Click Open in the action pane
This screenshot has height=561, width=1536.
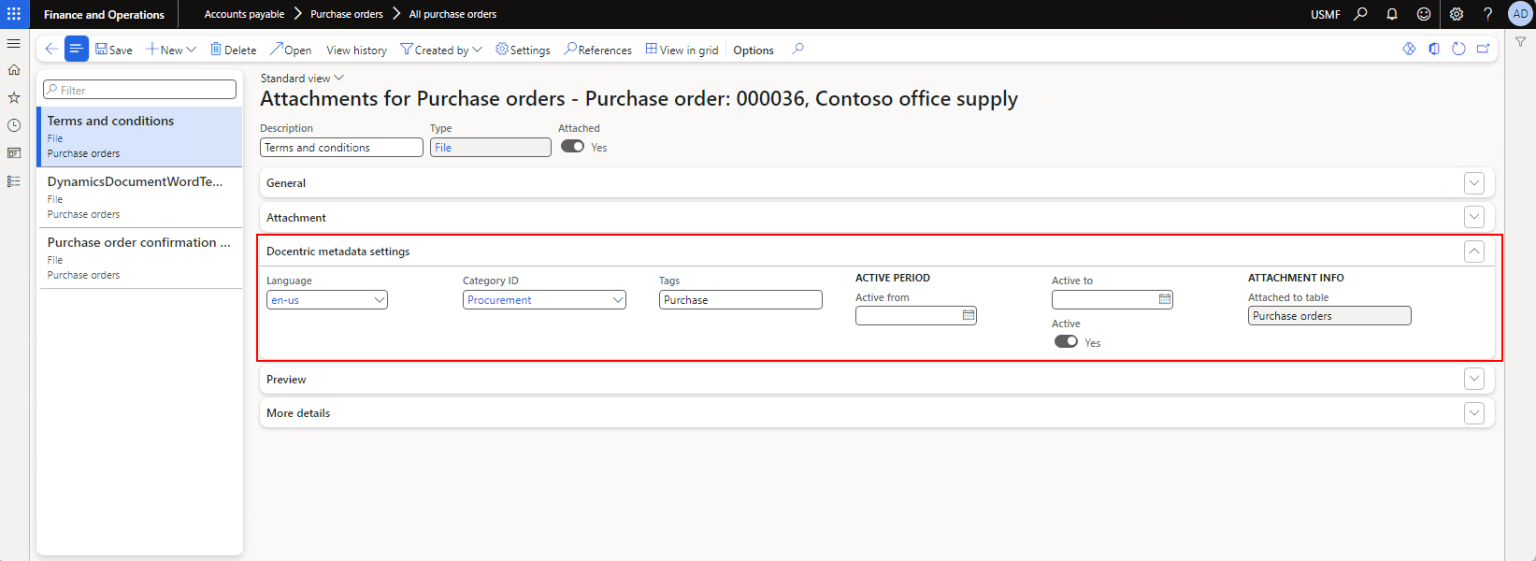coord(290,50)
